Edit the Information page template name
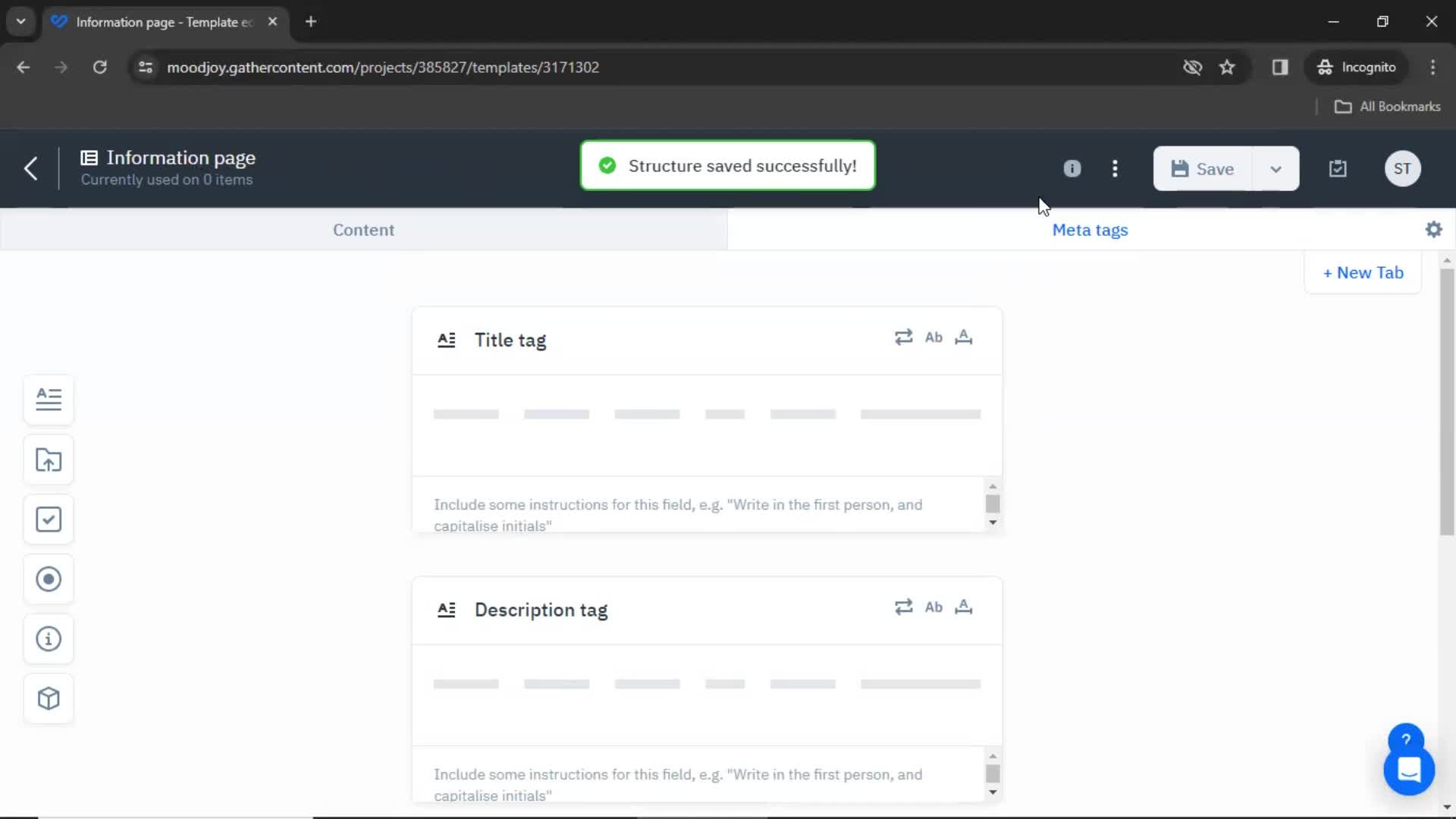Screen dimensions: 1456x819 click(181, 158)
